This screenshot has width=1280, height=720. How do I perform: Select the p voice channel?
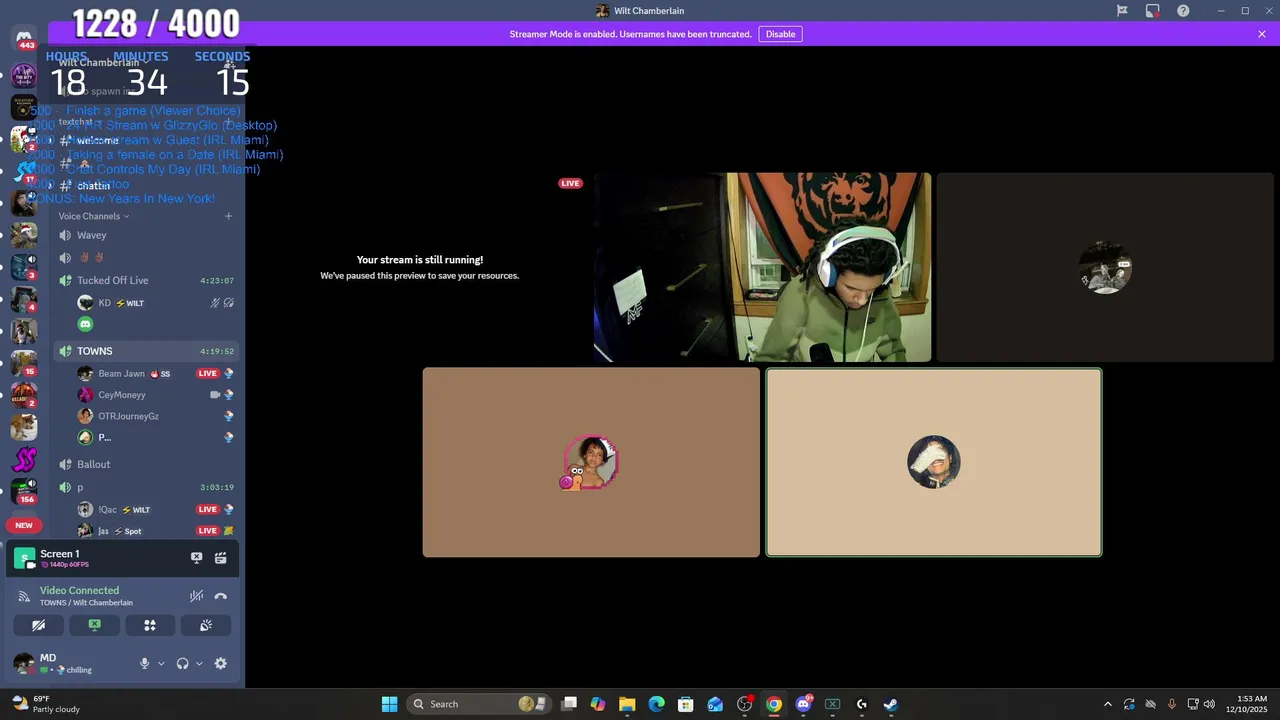pos(146,487)
